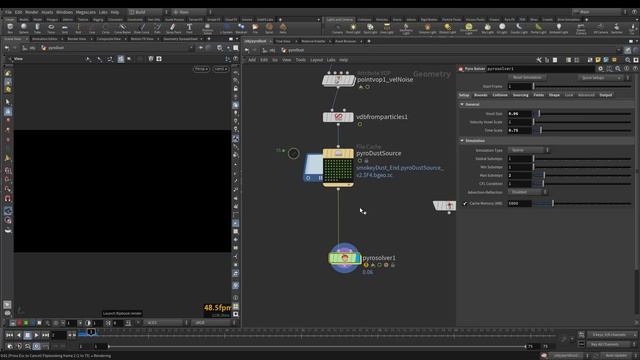Screen dimensions: 640x360
Task: Click the yellow sticky note icon in network toolbar
Action: pyautogui.click(x=598, y=60)
